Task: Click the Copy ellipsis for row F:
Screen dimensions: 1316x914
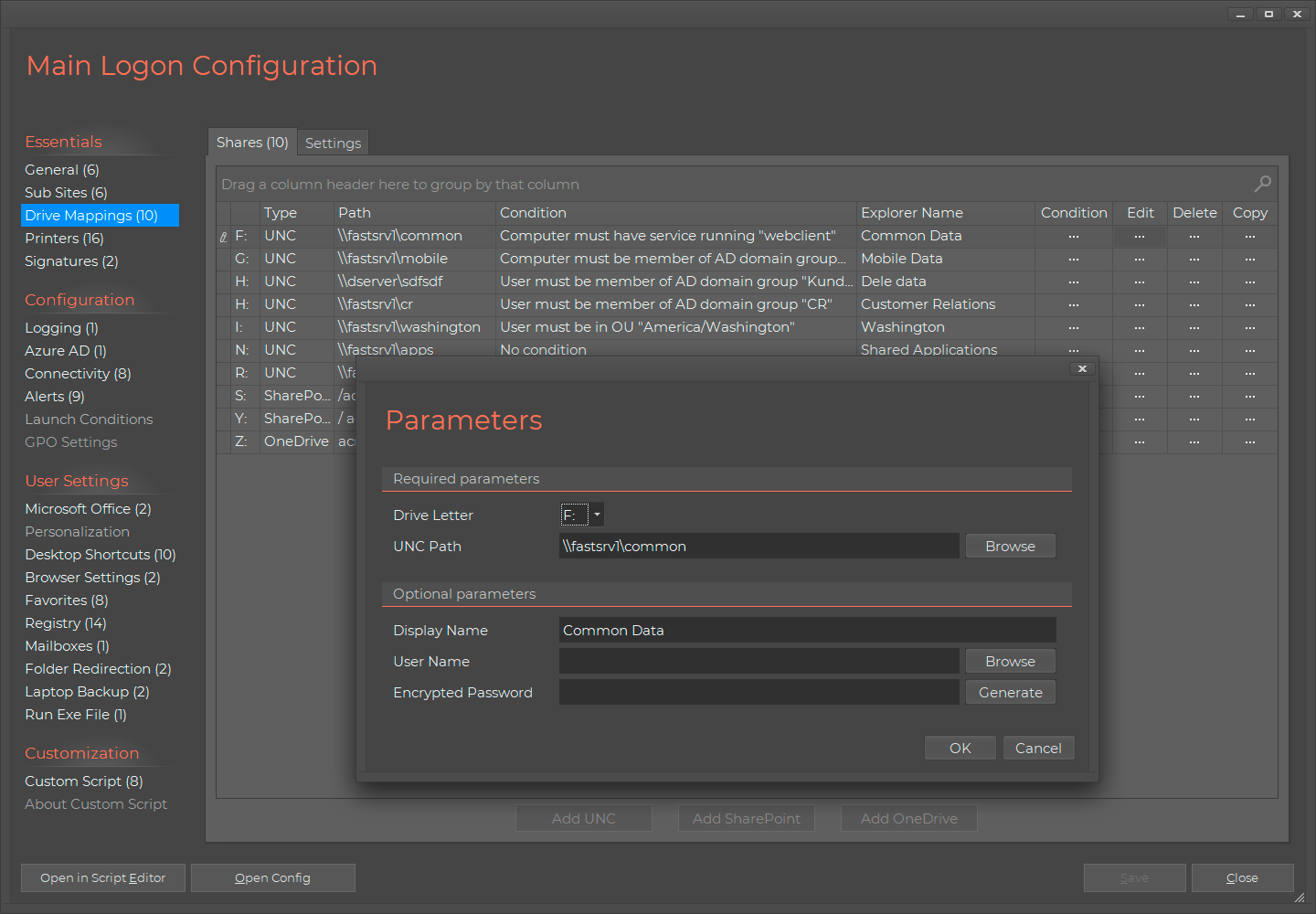Action: (1250, 236)
